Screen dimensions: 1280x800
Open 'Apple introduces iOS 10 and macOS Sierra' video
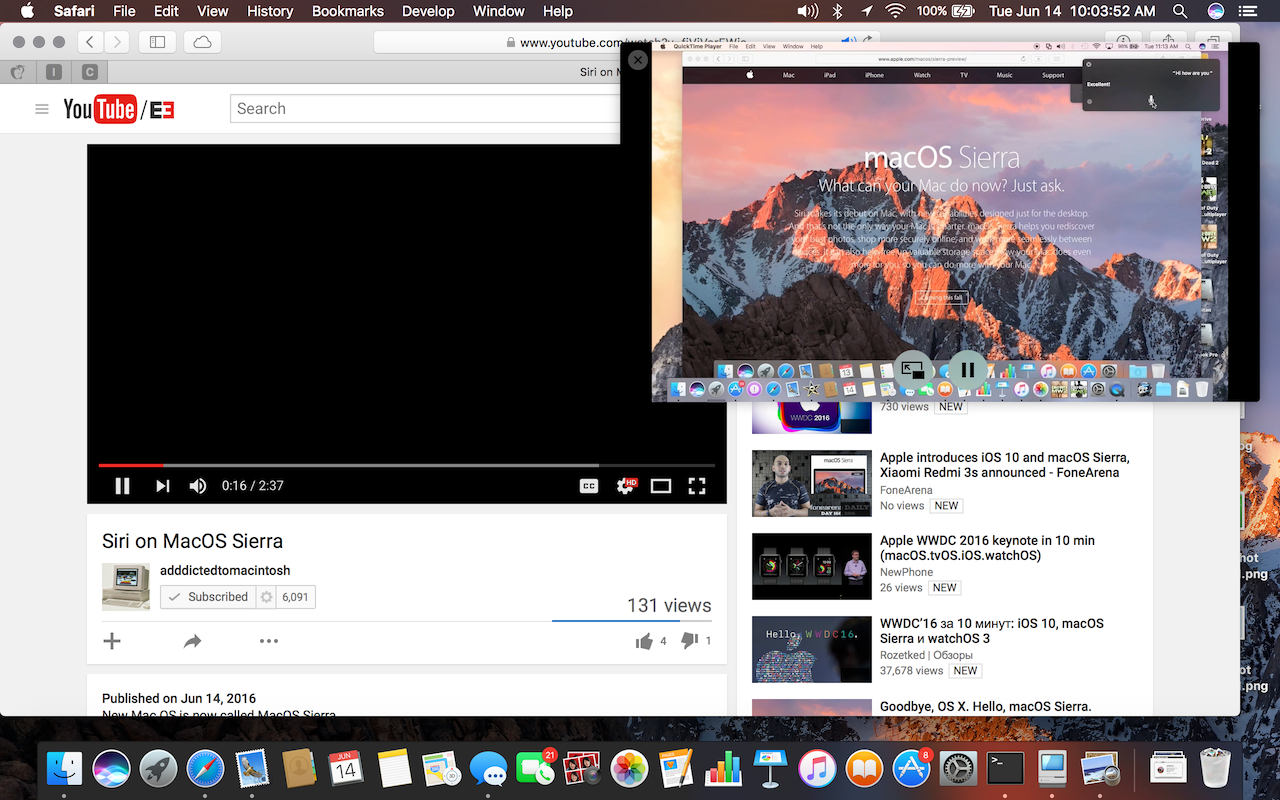pos(1005,465)
